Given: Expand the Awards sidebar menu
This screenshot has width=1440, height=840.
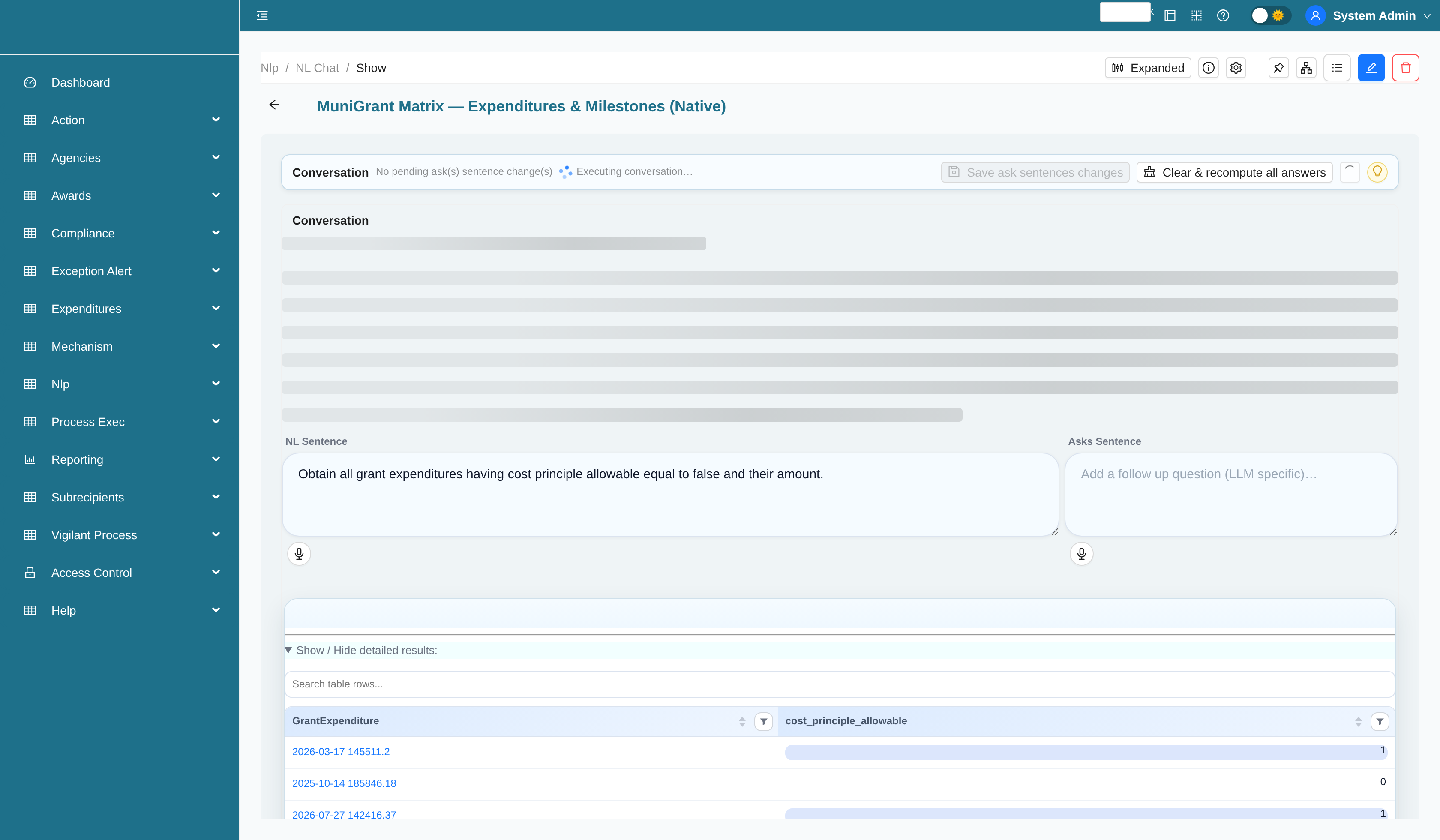Looking at the screenshot, I should click(120, 196).
